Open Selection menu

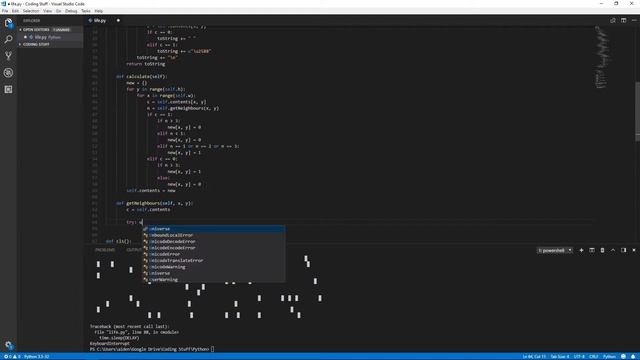pyautogui.click(x=31, y=11)
